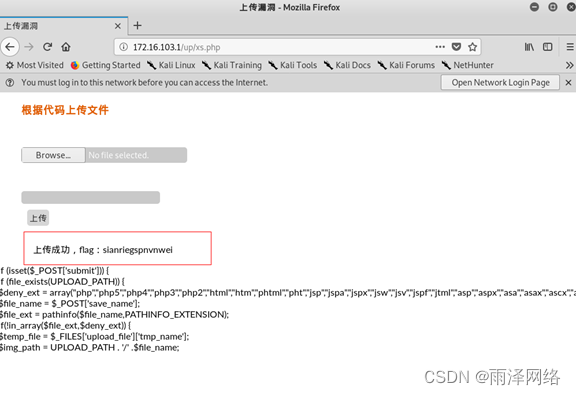The height and width of the screenshot is (395, 576).
Task: Click Open Network Login Page button
Action: (x=500, y=82)
